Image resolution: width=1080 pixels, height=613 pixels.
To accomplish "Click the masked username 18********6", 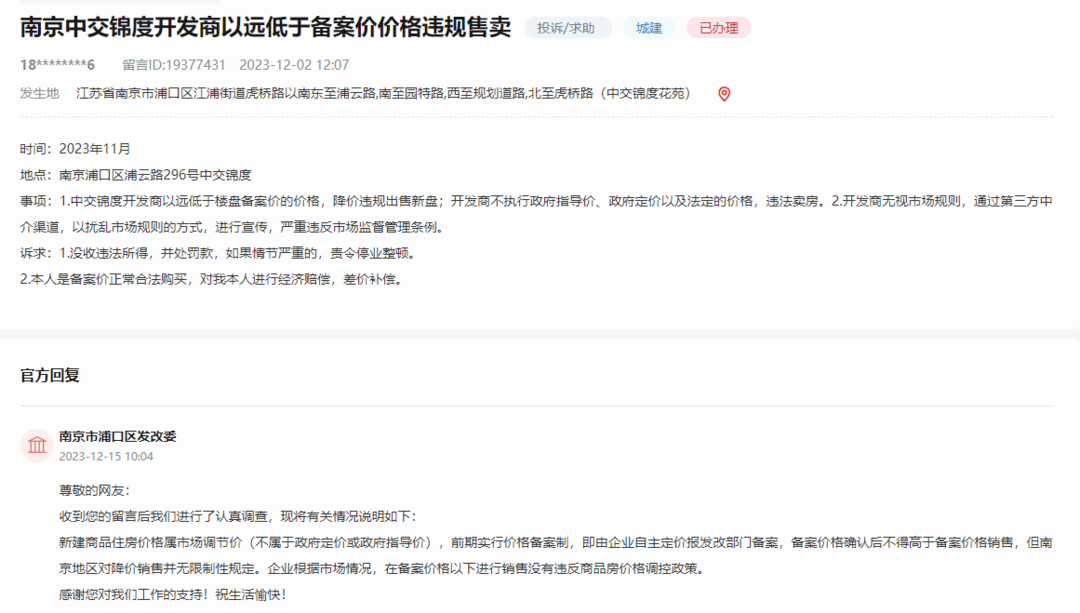I will click(57, 65).
